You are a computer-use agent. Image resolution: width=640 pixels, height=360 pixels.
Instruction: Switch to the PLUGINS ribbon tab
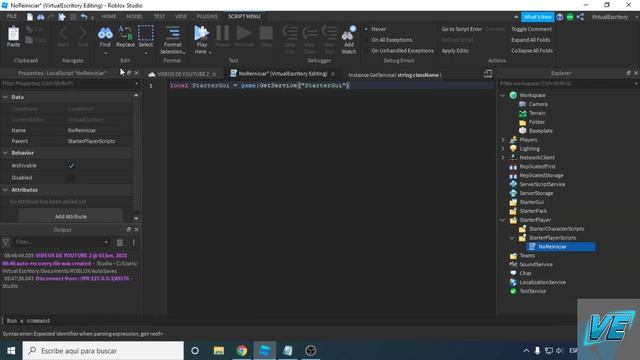[x=207, y=17]
